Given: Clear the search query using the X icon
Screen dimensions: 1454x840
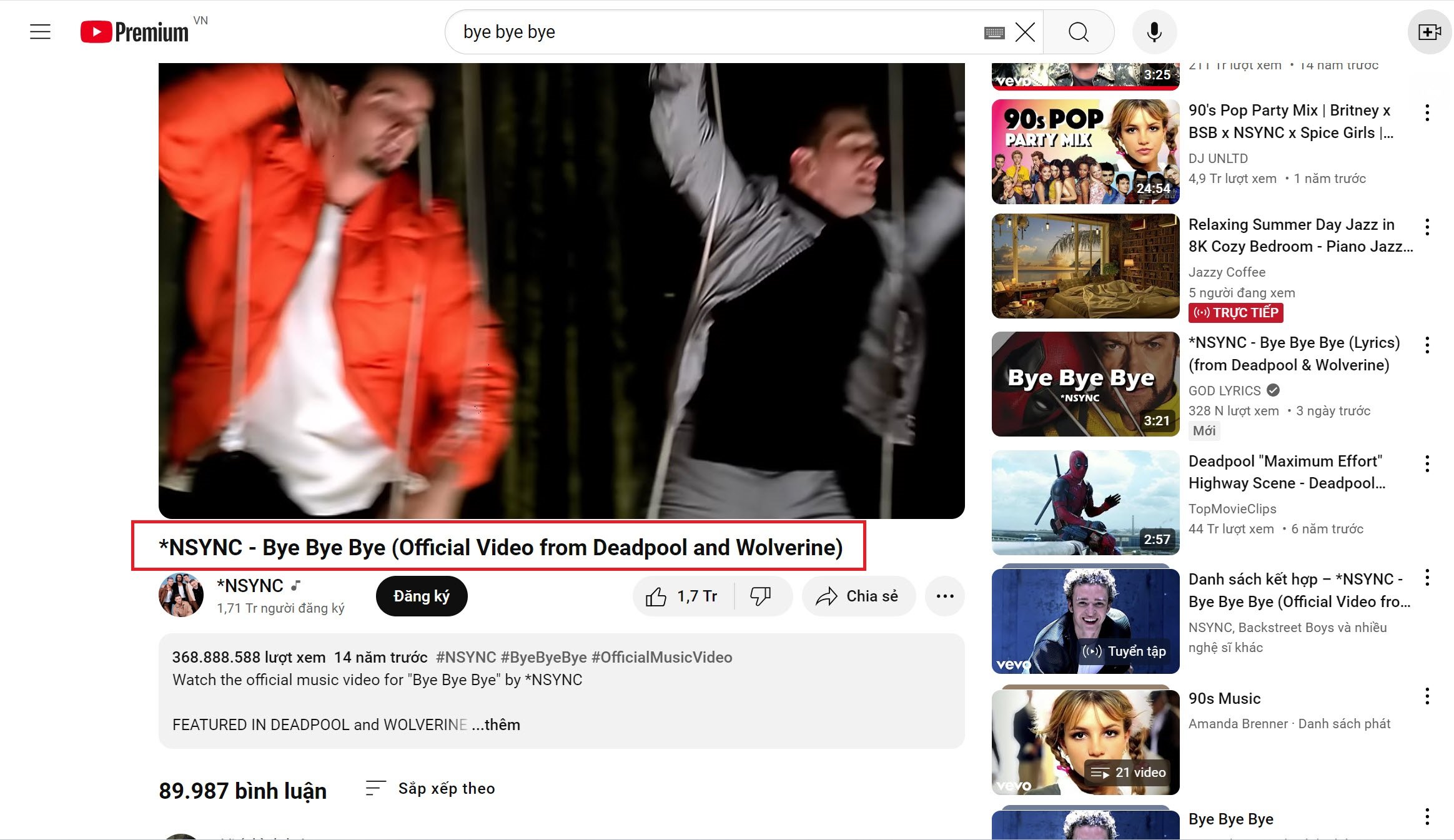Looking at the screenshot, I should coord(1024,31).
